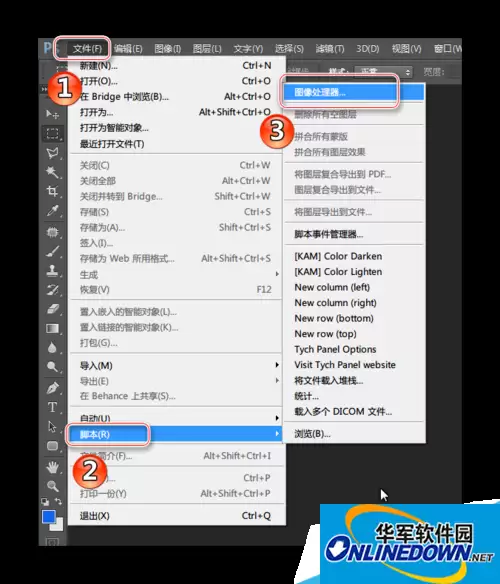Select the Horizontal Type tool
The height and width of the screenshot is (584, 500).
click(x=53, y=407)
